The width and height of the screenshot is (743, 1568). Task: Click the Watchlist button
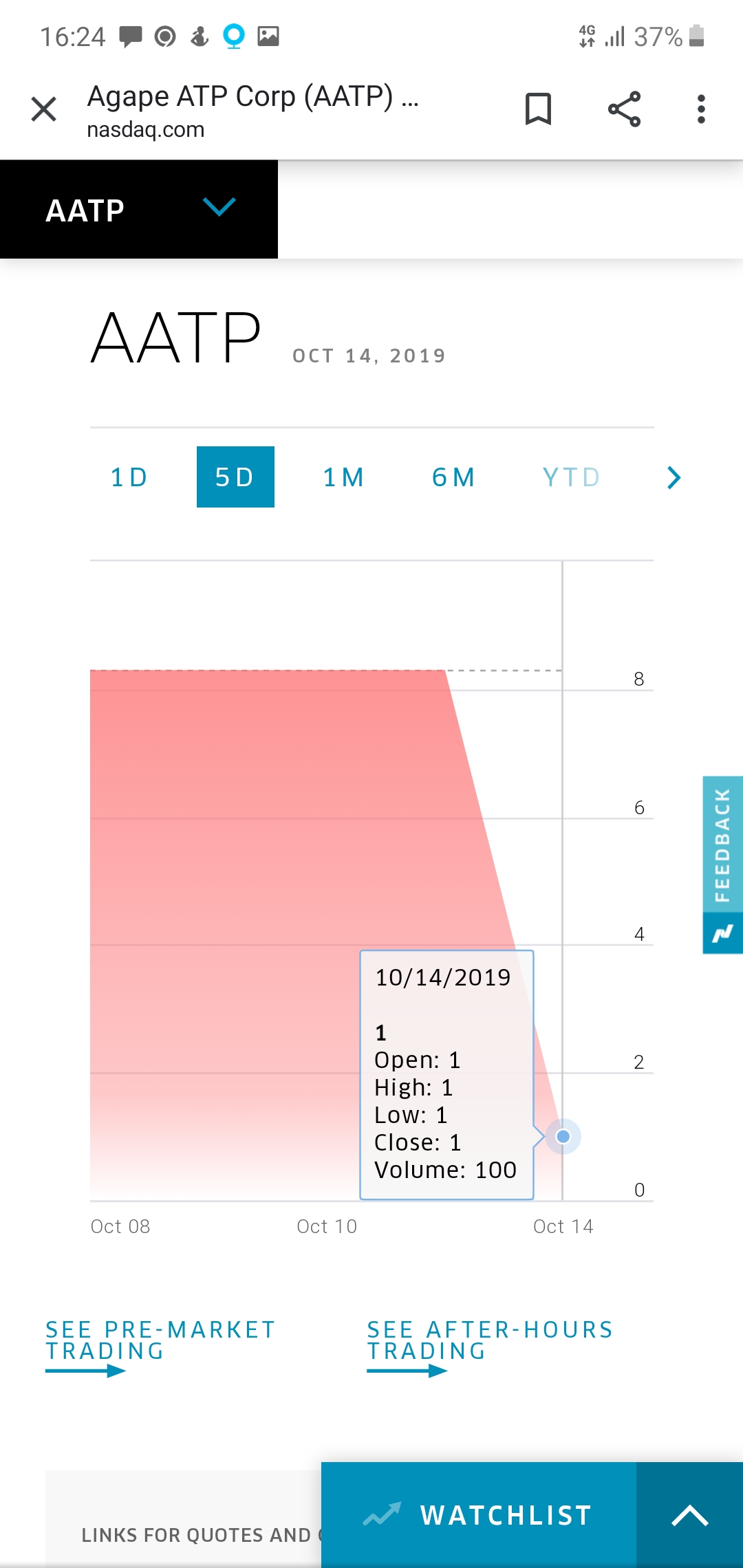[479, 1515]
